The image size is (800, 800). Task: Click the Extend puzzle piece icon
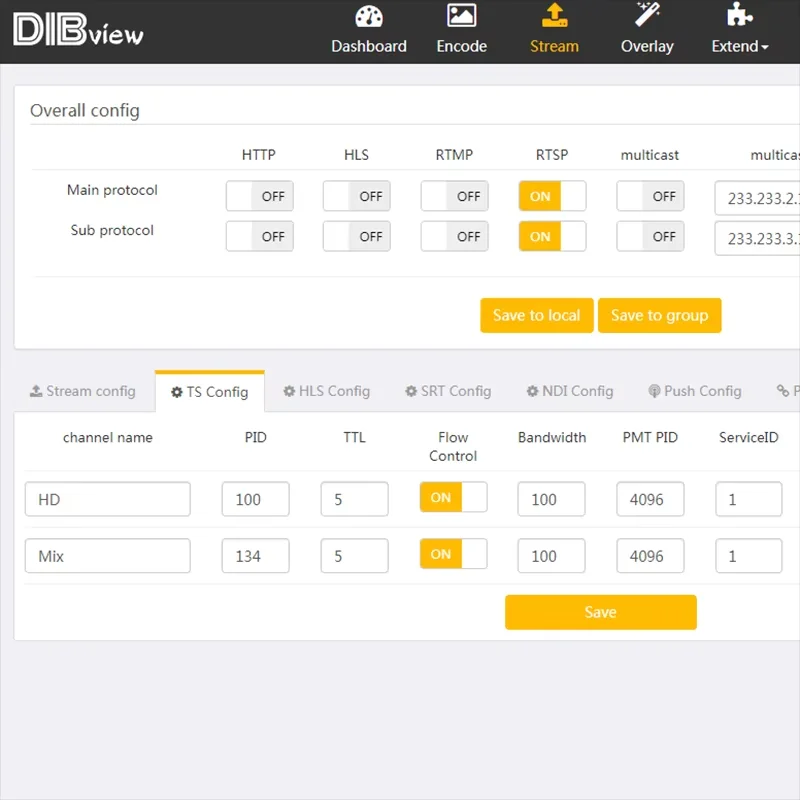tap(739, 14)
